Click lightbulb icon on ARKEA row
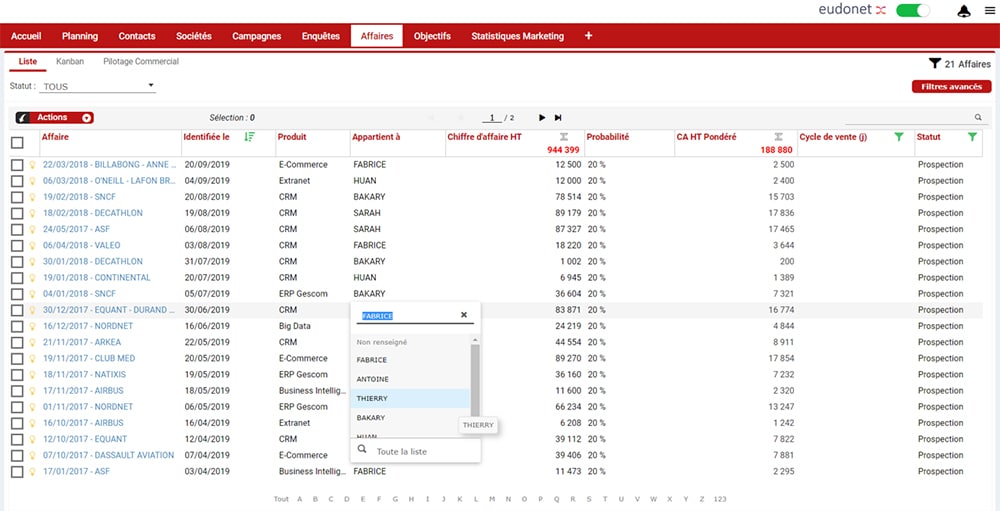 tap(32, 343)
